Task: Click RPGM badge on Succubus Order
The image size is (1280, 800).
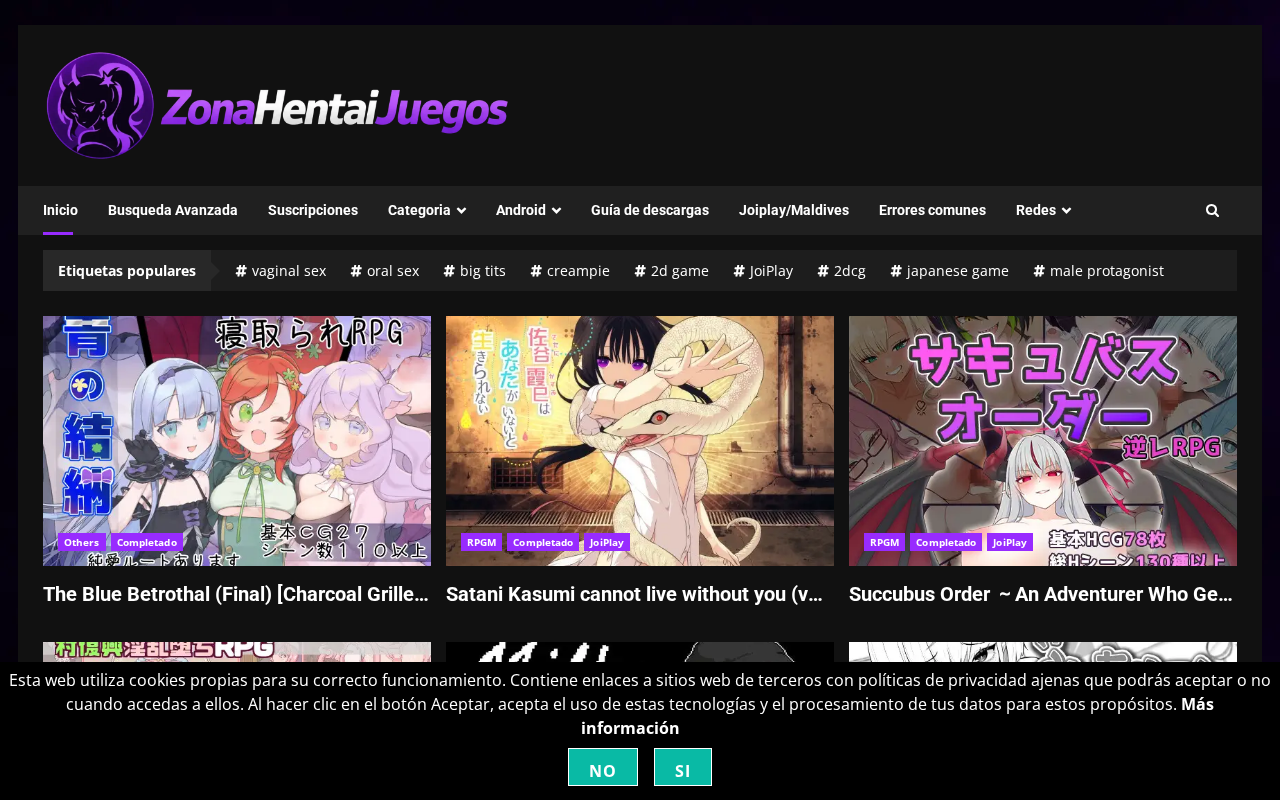Action: click(885, 542)
